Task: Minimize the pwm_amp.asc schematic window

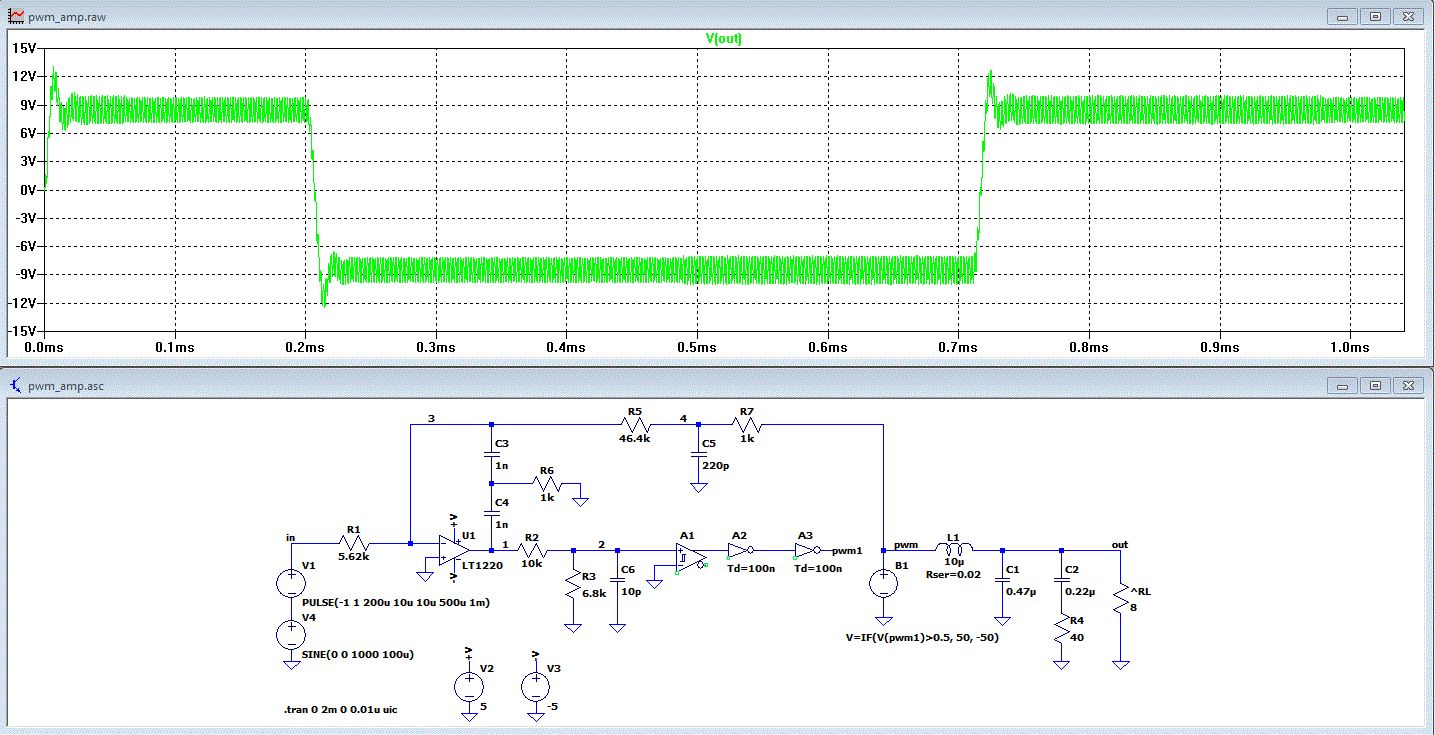Action: click(x=1343, y=385)
